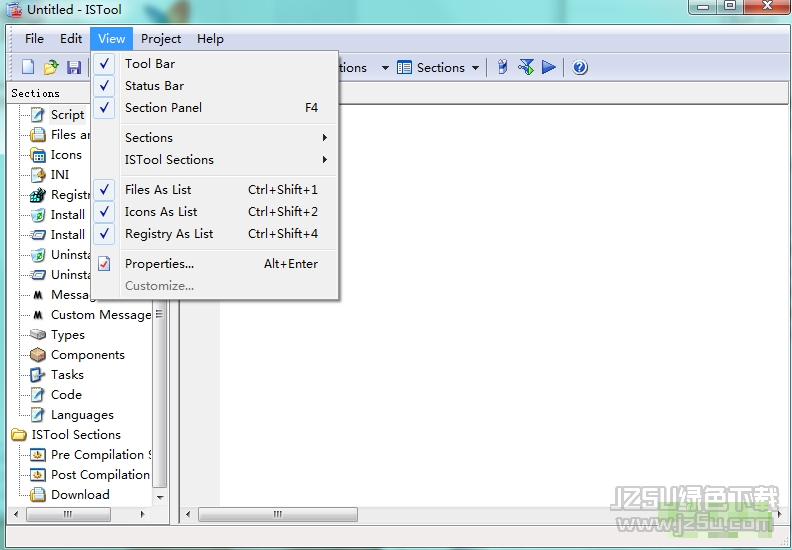Click the section panel scroll right arrow
Viewport: 792px width, 550px height.
[x=143, y=514]
